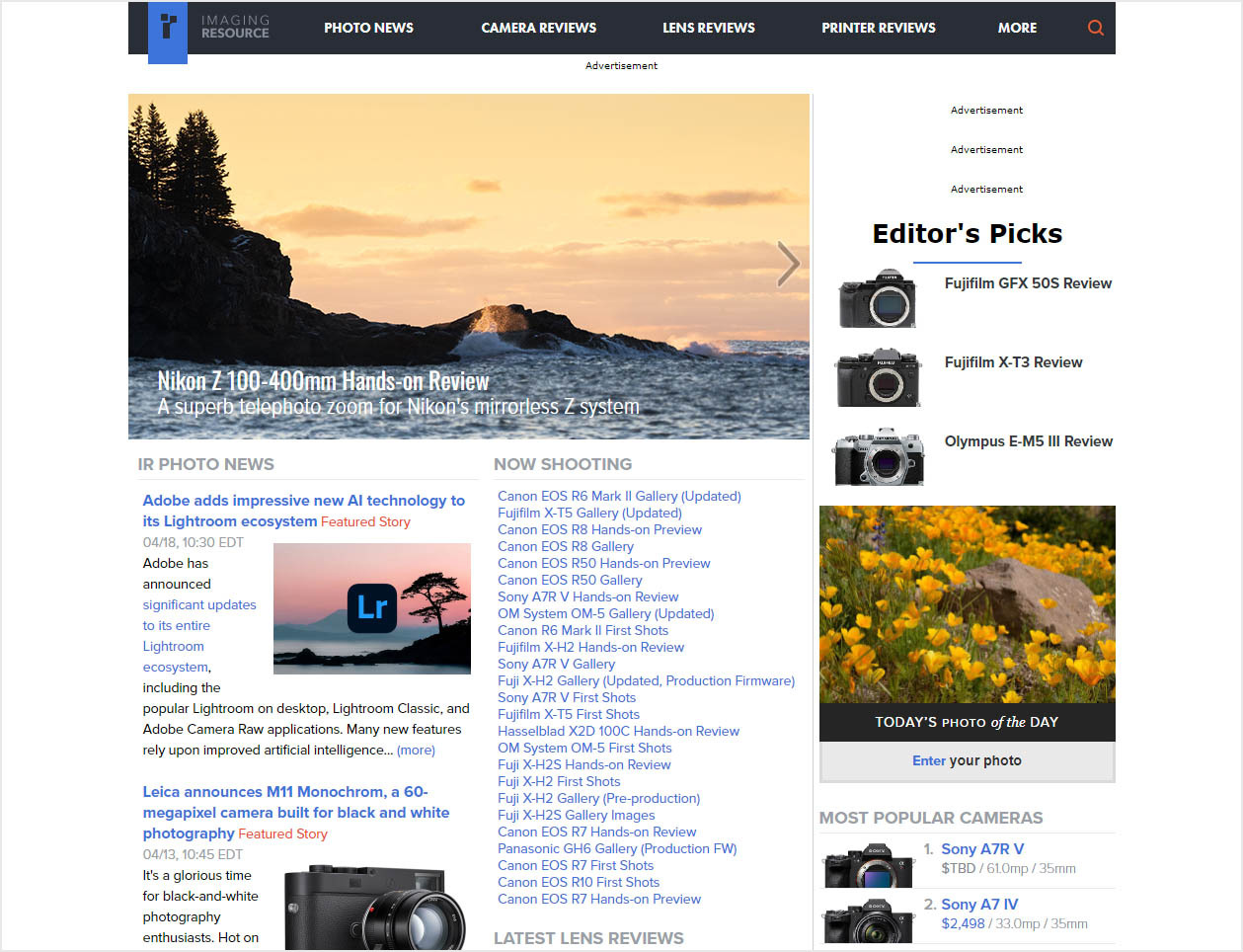The height and width of the screenshot is (952, 1243).
Task: Select CAMERA REVIEWS in the navigation bar
Action: [x=538, y=28]
